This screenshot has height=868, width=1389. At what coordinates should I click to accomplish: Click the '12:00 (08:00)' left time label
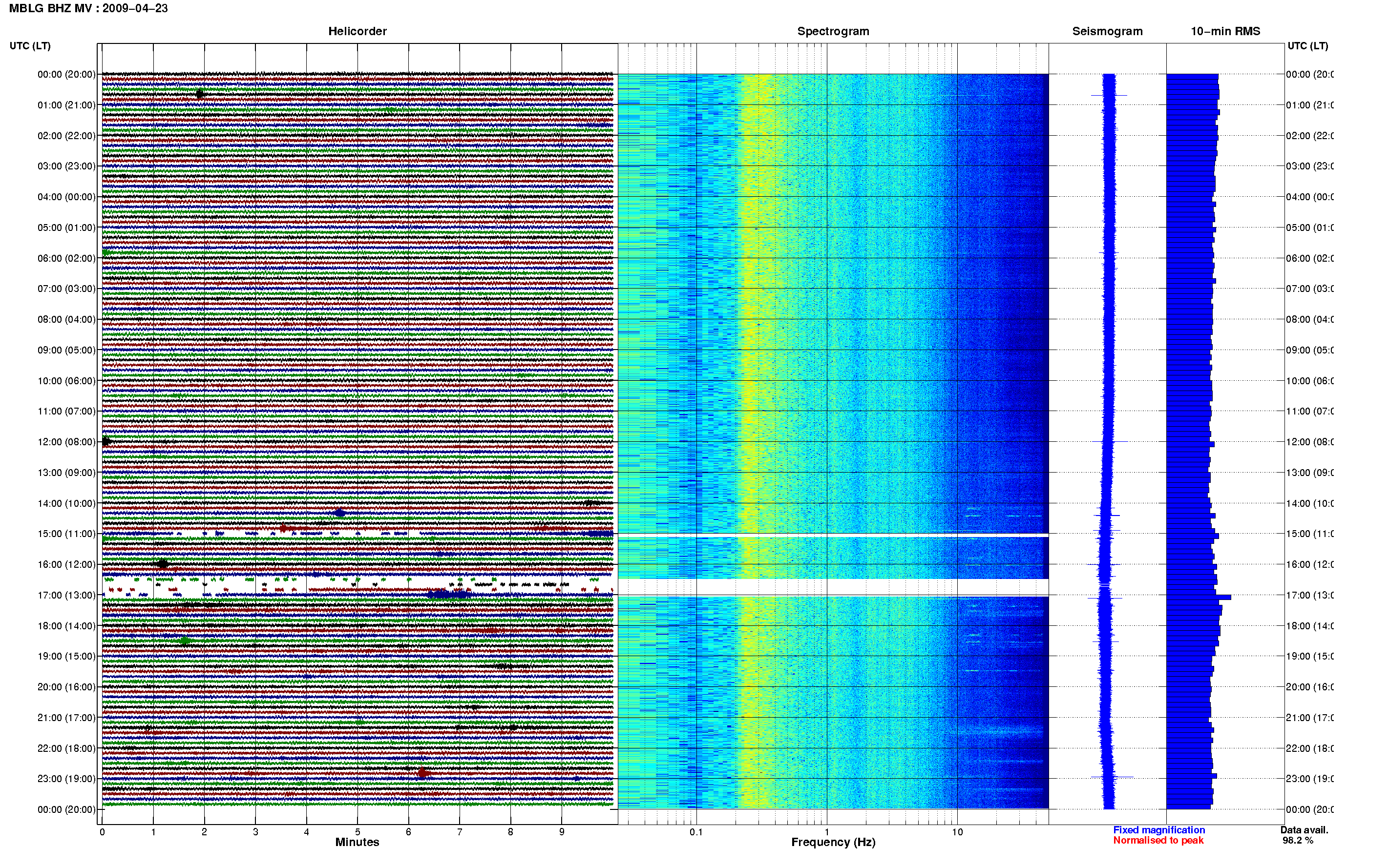[66, 441]
